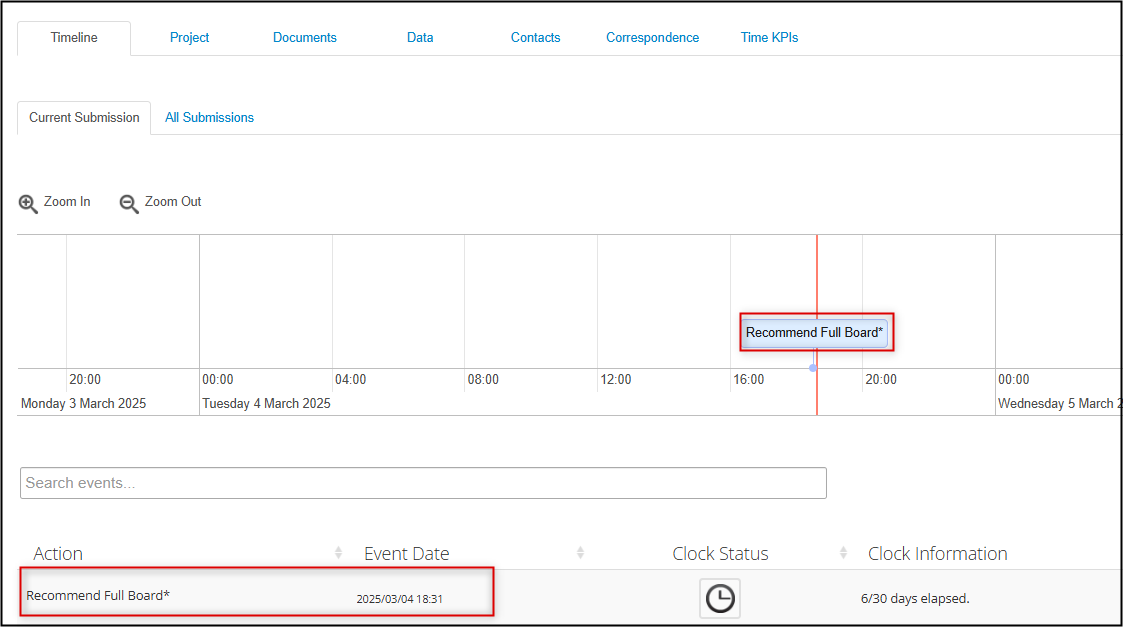The image size is (1123, 627).
Task: Click the Zoom Out label
Action: [173, 201]
